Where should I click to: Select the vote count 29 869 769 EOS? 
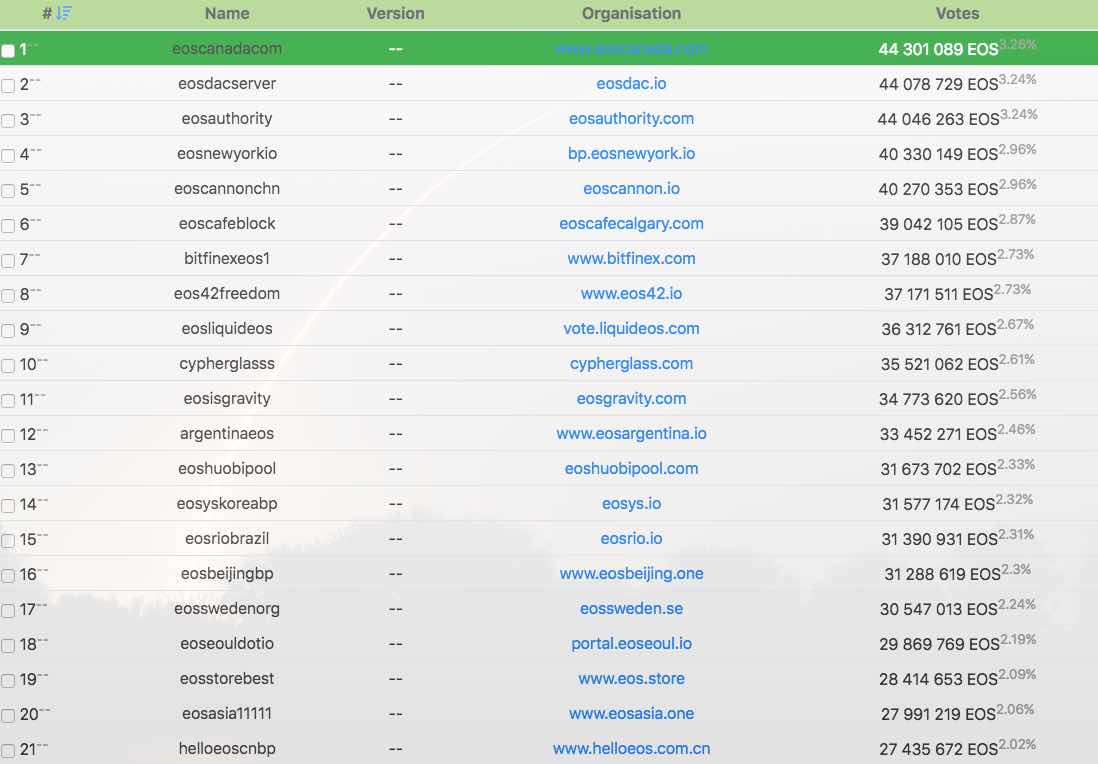pos(940,644)
